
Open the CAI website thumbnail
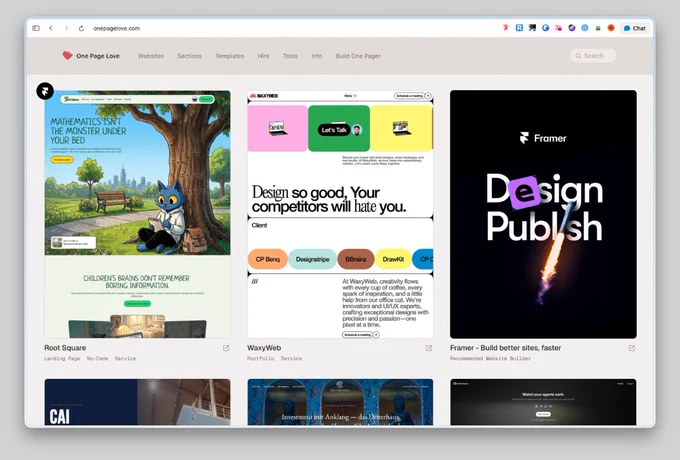coord(137,402)
